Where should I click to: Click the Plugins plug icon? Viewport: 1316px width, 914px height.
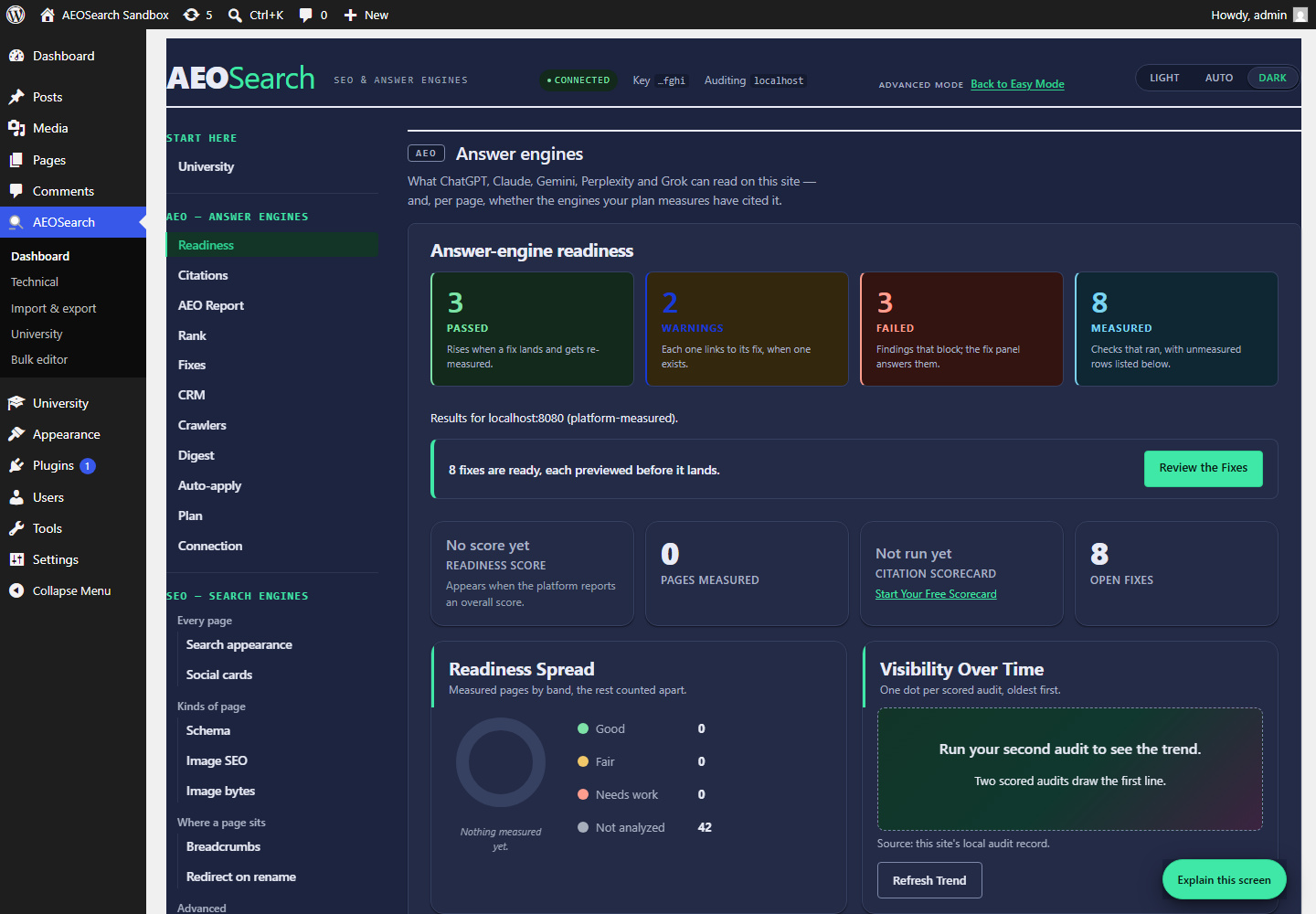16,465
